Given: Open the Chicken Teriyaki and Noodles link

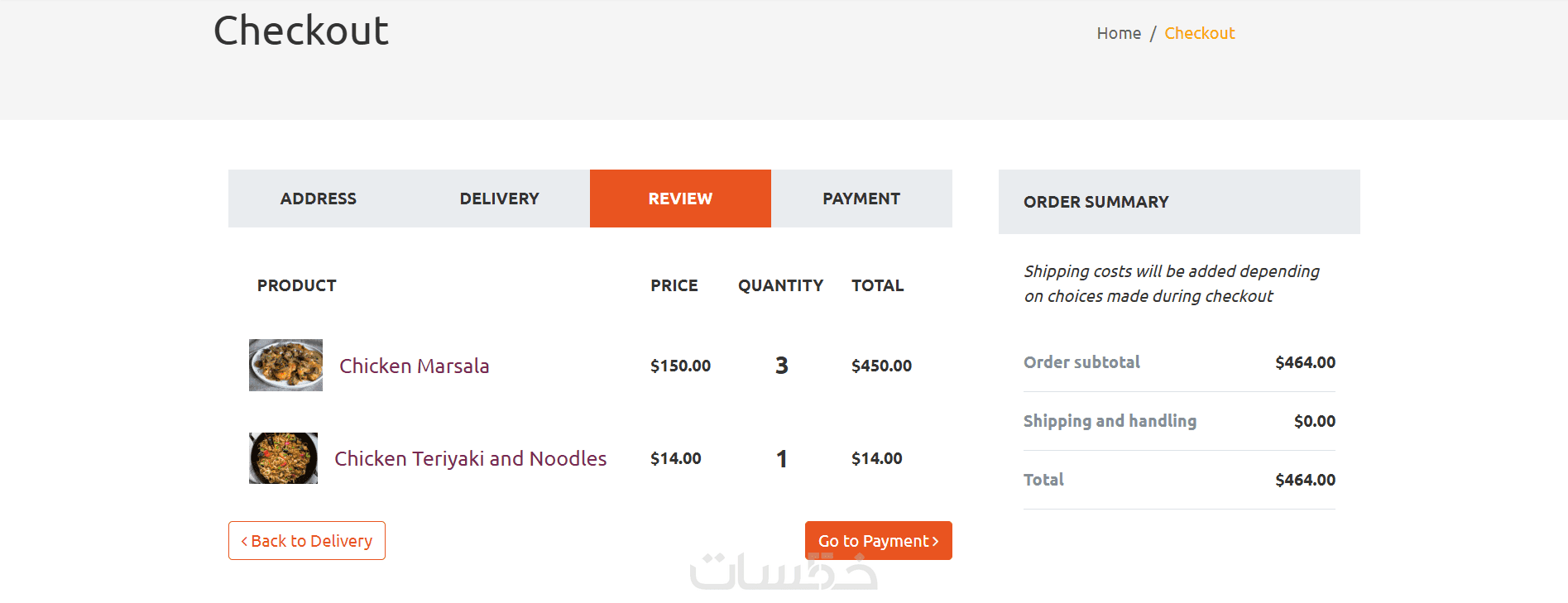Looking at the screenshot, I should point(470,458).
